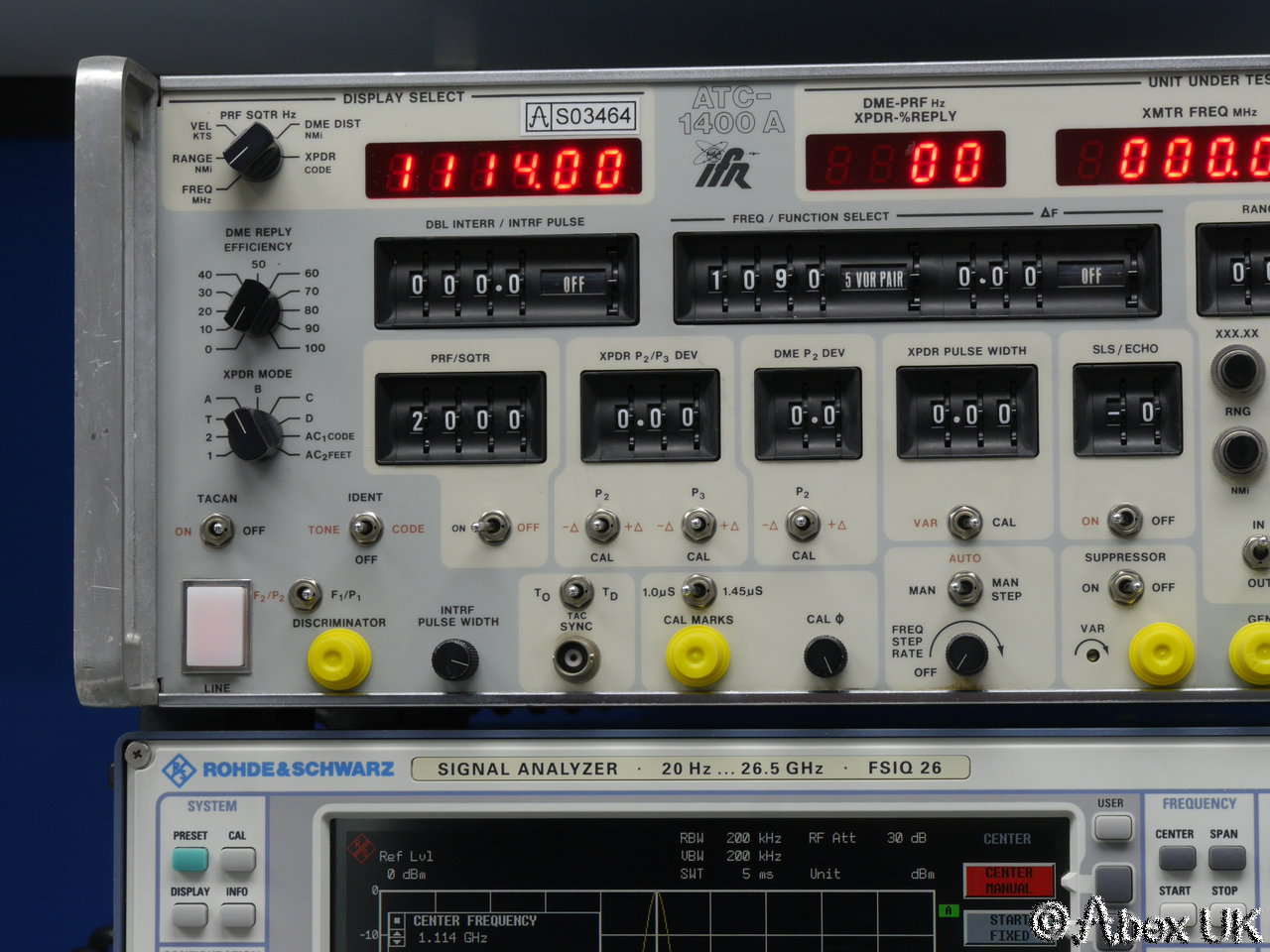Adjust the XPDR MODE rotary selector
The image size is (1270, 952).
click(x=254, y=433)
